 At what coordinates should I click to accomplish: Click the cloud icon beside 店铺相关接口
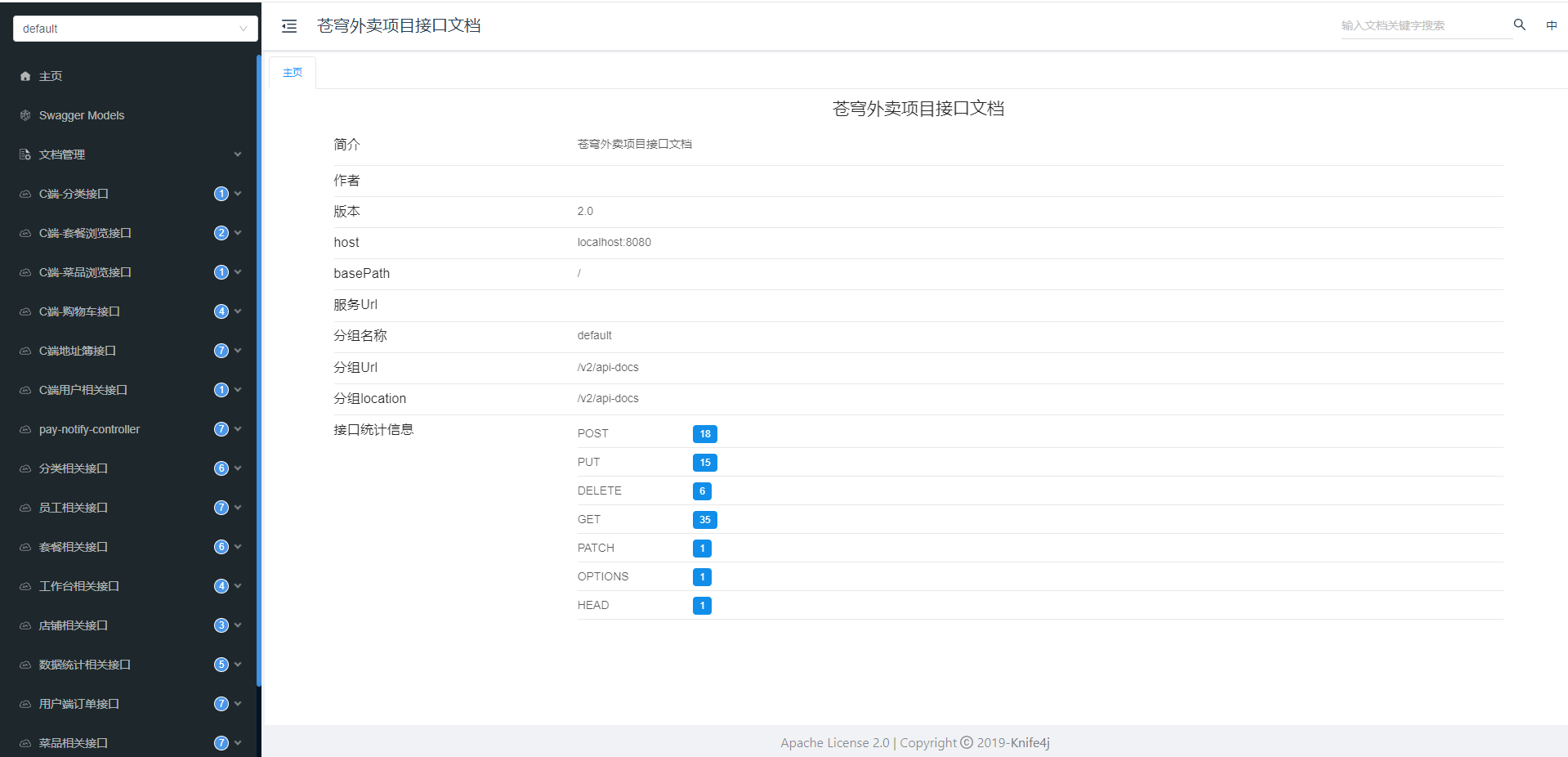click(25, 625)
